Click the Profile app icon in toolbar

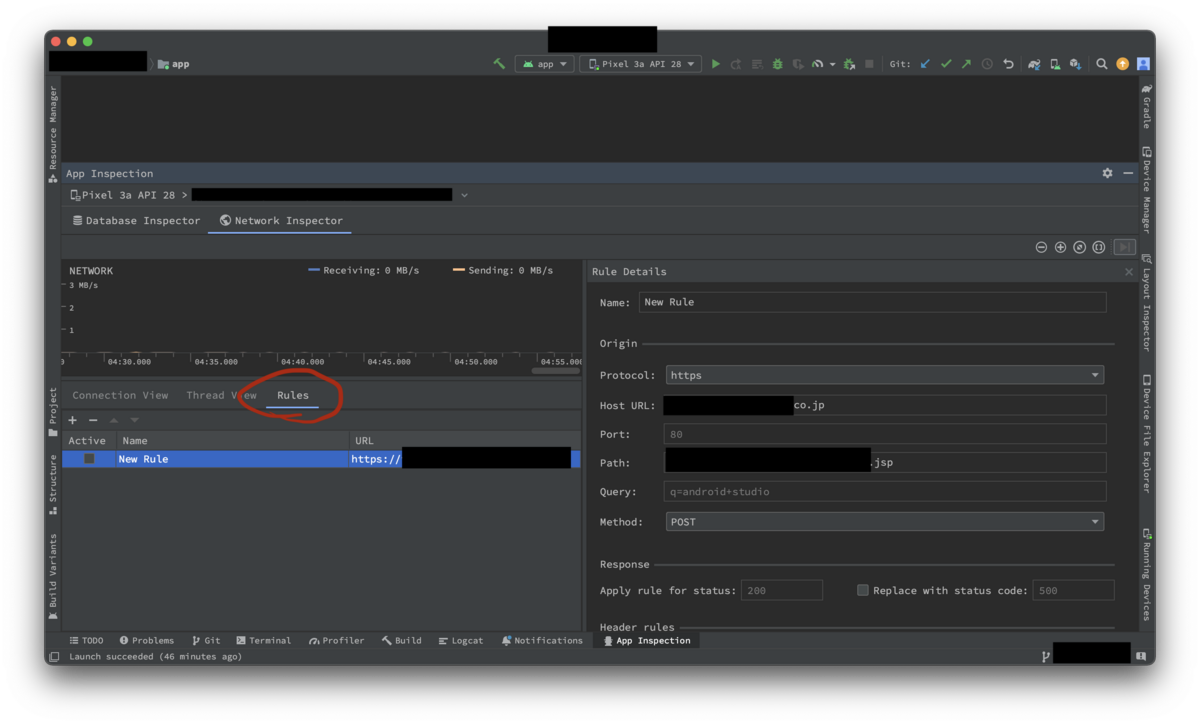tap(817, 64)
